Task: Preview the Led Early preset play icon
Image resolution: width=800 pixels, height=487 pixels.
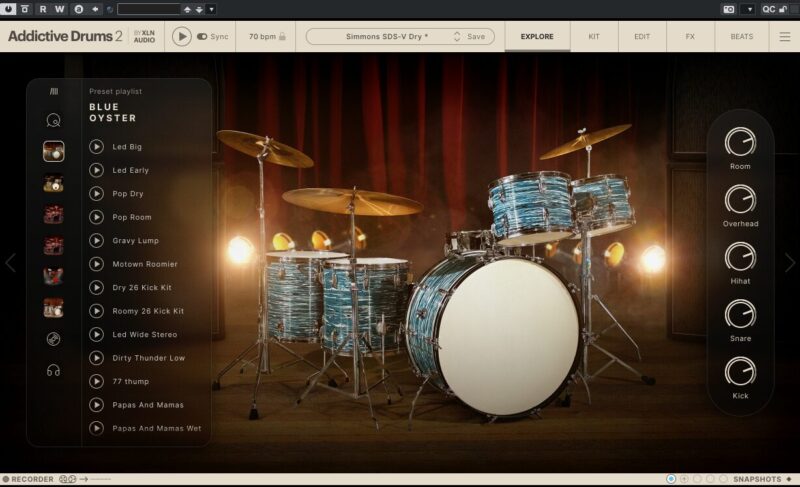Action: click(96, 170)
